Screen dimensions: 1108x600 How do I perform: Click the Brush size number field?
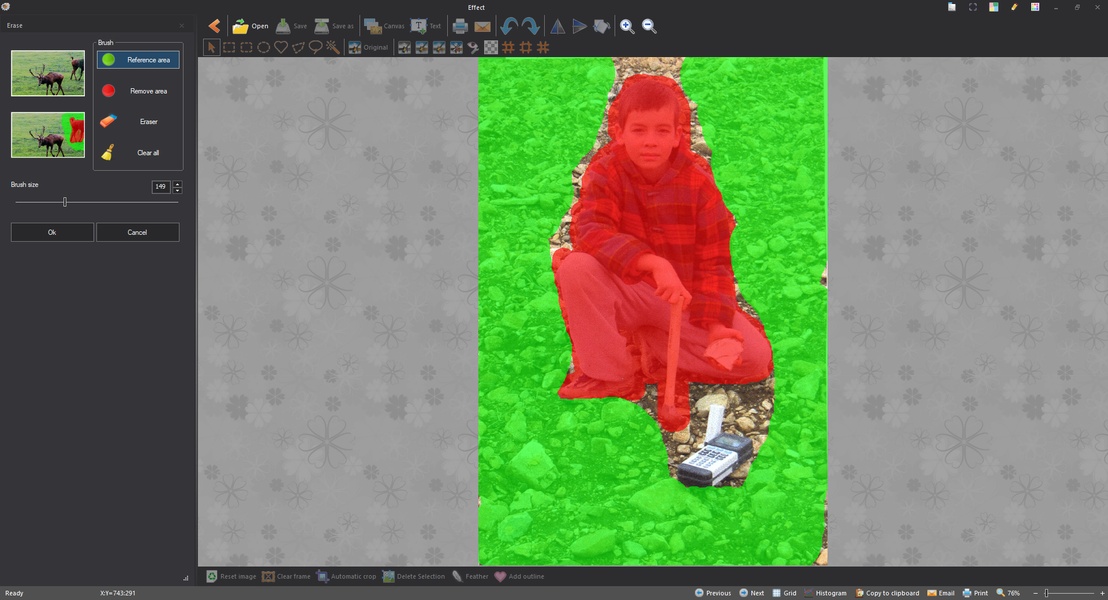161,187
